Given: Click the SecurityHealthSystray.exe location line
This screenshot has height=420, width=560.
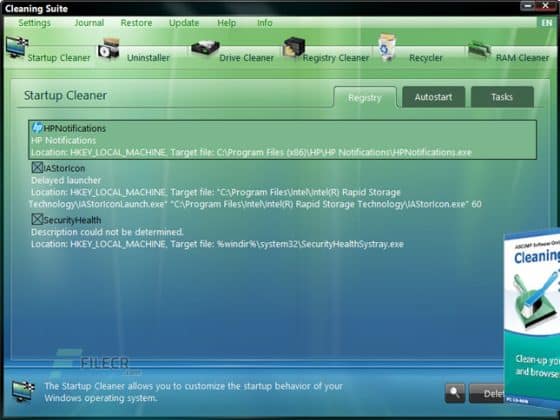Looking at the screenshot, I should (217, 244).
